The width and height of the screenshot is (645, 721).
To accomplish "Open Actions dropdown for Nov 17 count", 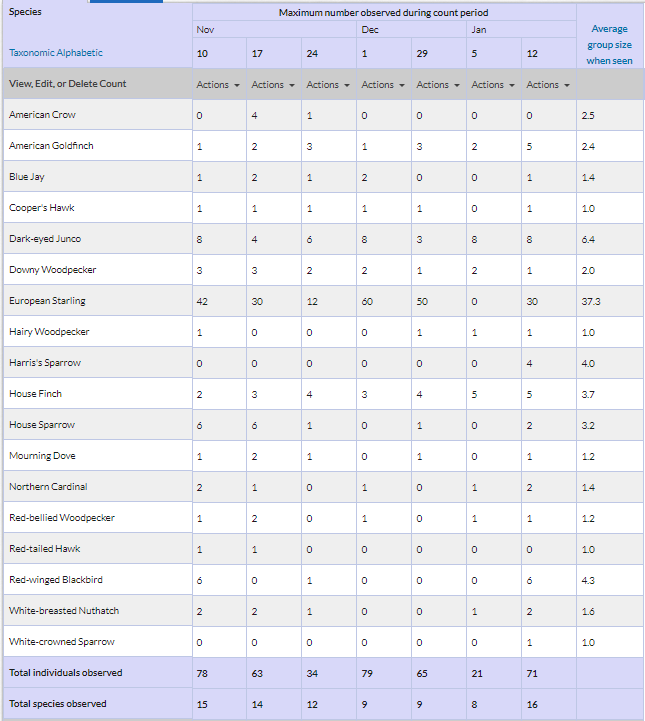I will (273, 85).
